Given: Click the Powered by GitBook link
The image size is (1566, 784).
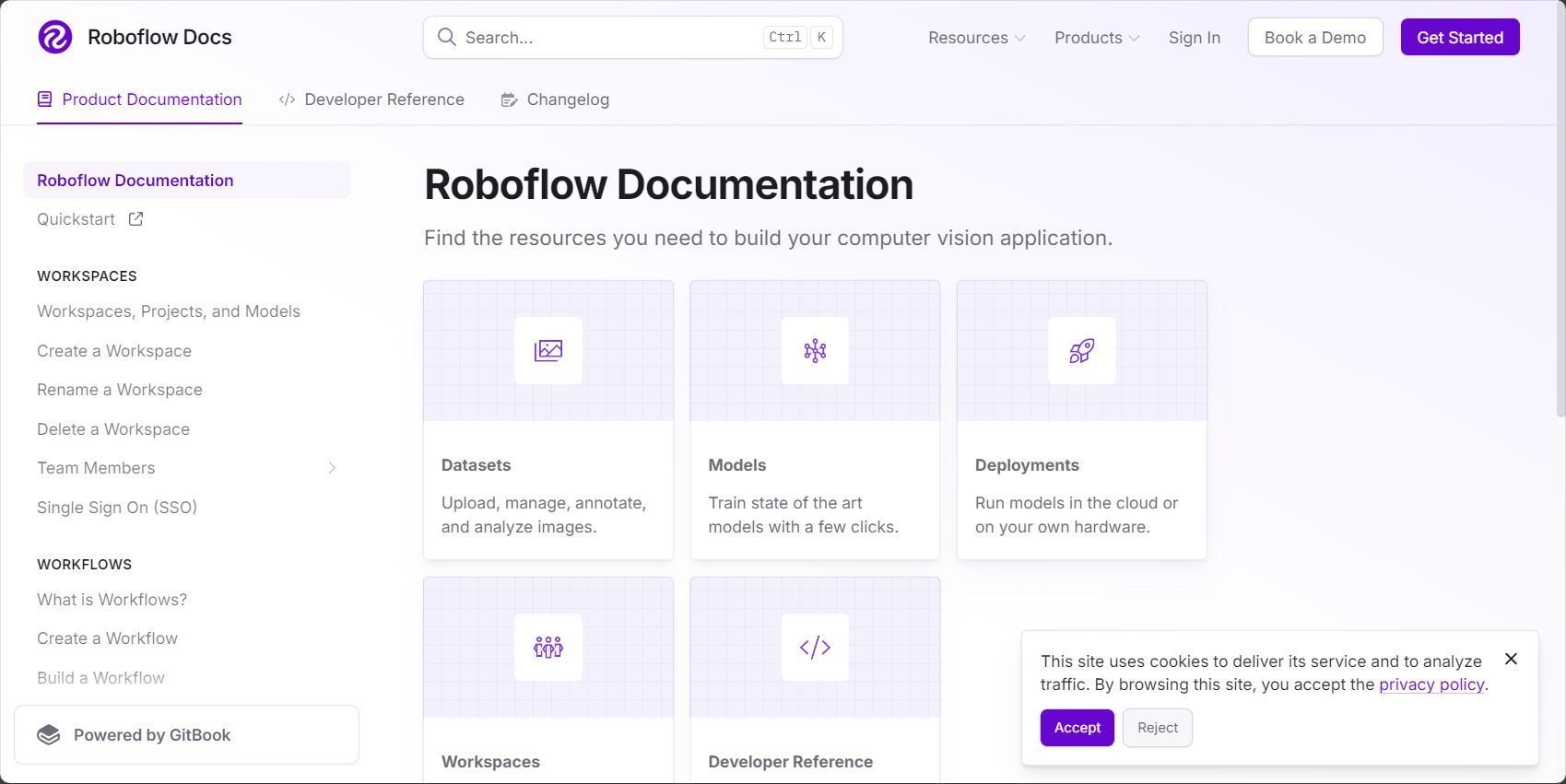Looking at the screenshot, I should point(186,735).
